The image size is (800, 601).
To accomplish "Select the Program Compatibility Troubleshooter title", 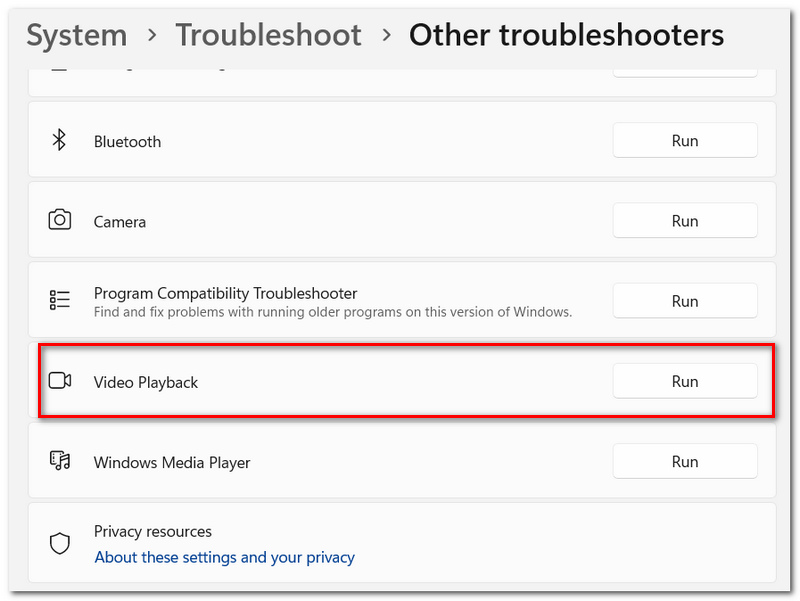I will tap(225, 293).
